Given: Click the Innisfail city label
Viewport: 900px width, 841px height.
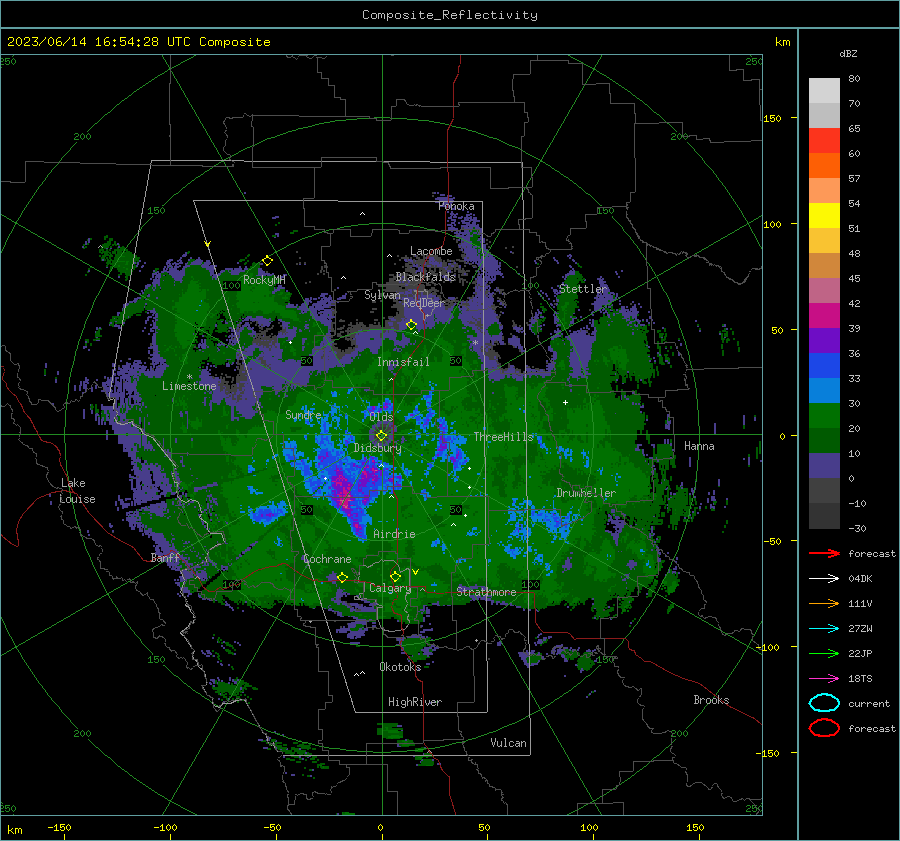Looking at the screenshot, I should coord(403,362).
